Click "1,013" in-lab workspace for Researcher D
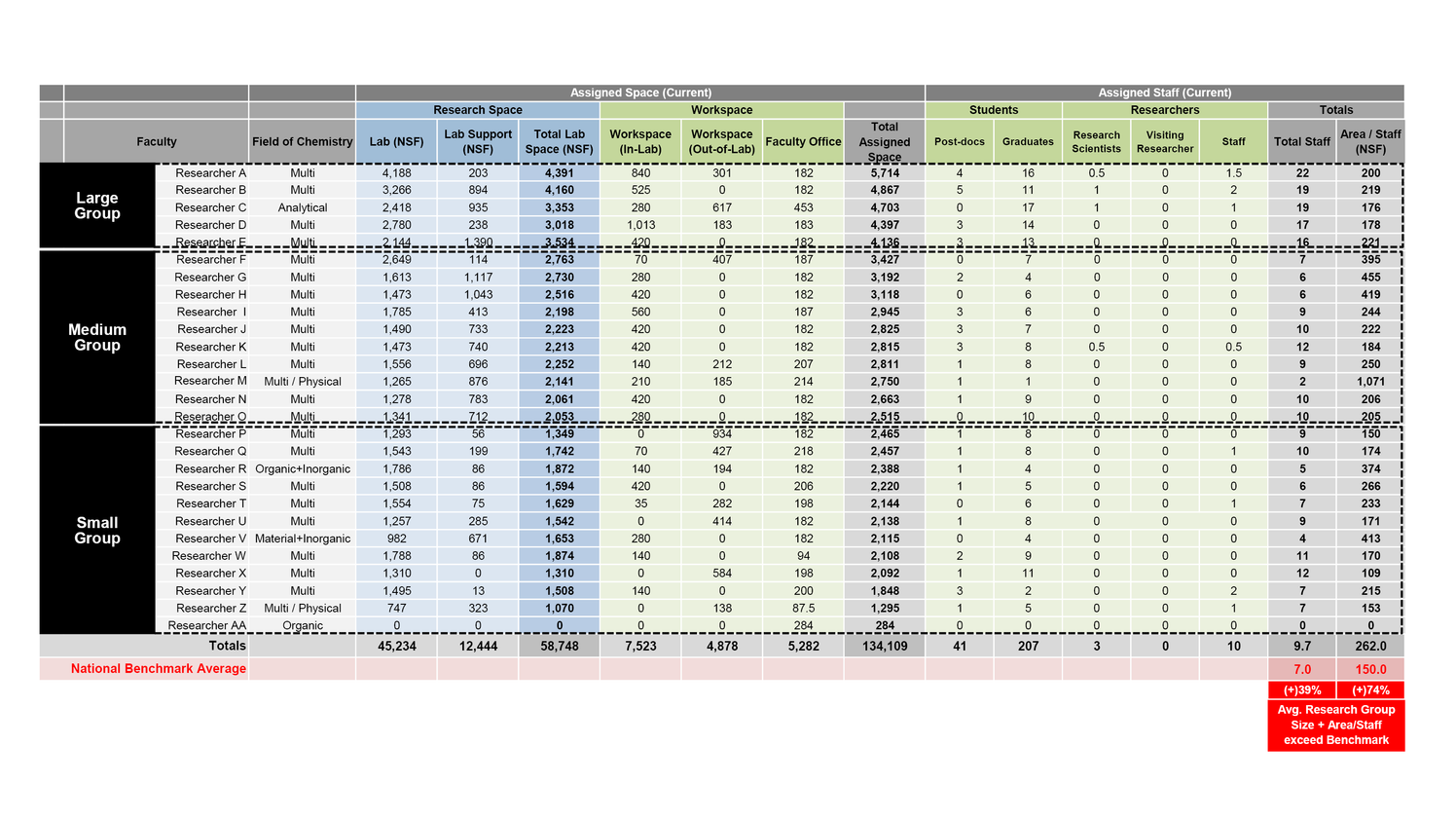This screenshot has height=819, width=1456. click(640, 225)
